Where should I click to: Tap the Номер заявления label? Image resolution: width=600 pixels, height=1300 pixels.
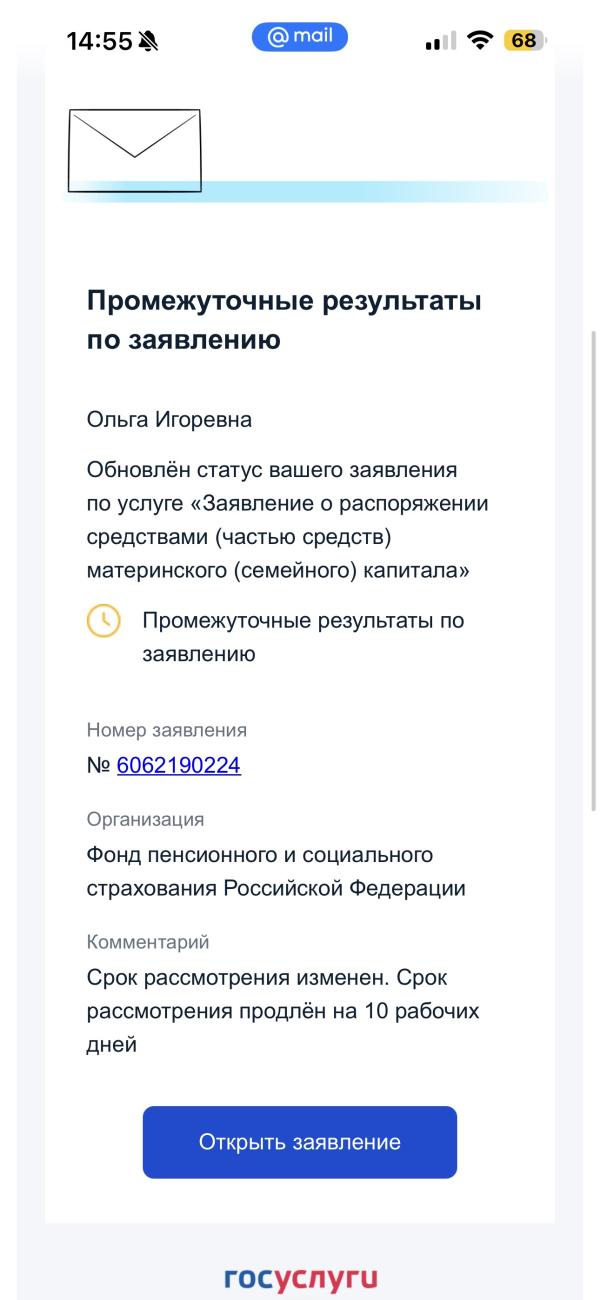(166, 730)
